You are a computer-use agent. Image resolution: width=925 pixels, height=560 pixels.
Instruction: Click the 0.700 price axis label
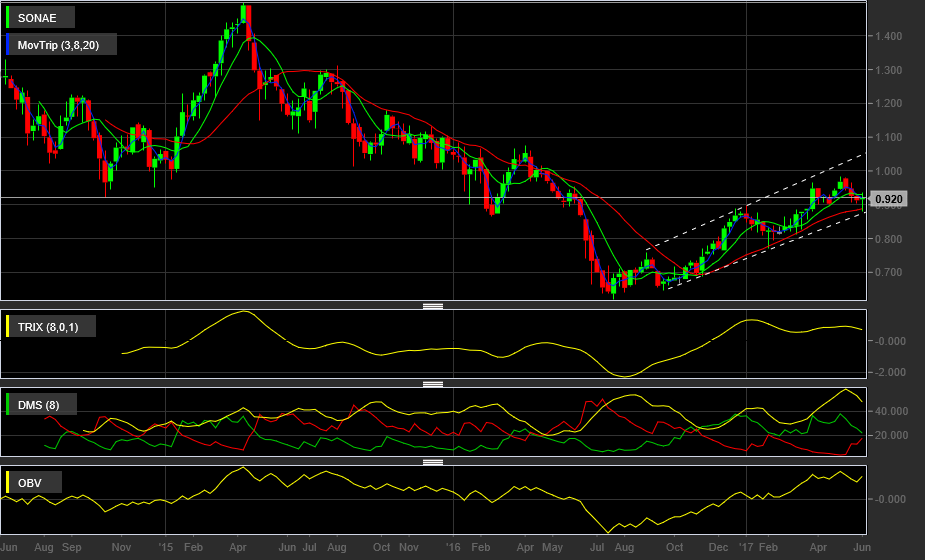coord(888,273)
